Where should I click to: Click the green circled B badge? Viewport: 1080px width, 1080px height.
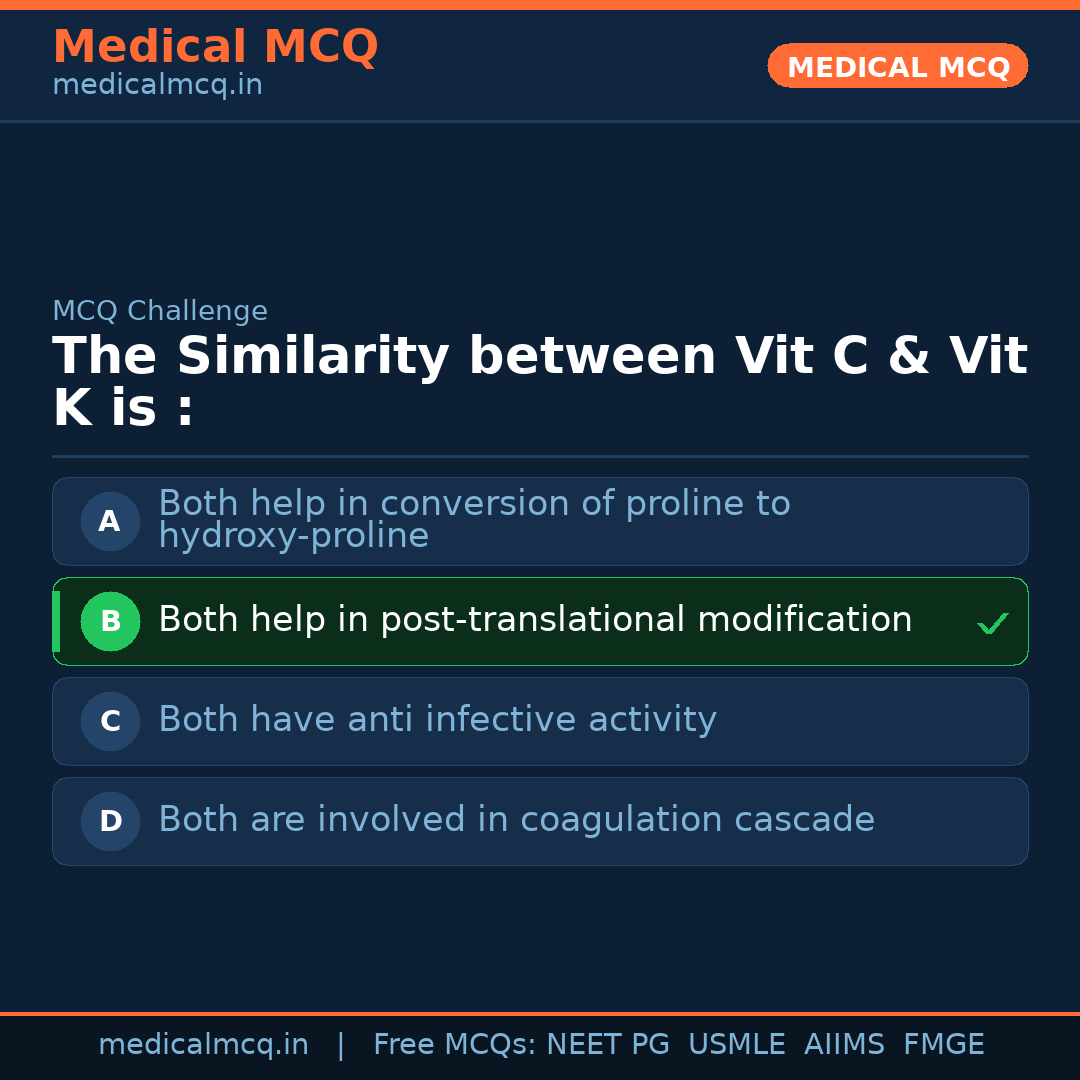[x=110, y=621]
